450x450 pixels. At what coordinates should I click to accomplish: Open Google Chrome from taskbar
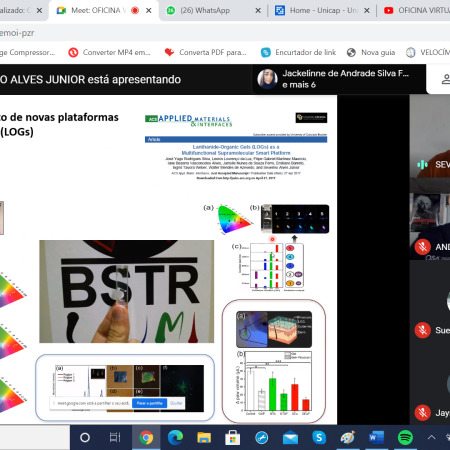point(146,437)
